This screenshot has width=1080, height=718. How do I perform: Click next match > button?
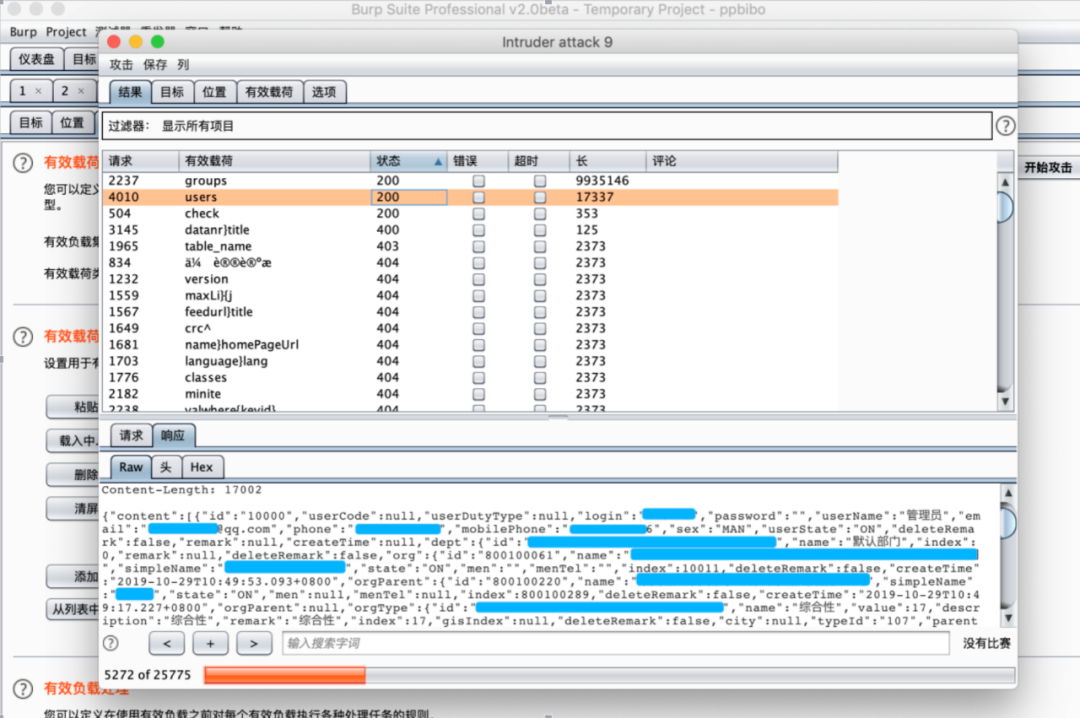pos(253,644)
